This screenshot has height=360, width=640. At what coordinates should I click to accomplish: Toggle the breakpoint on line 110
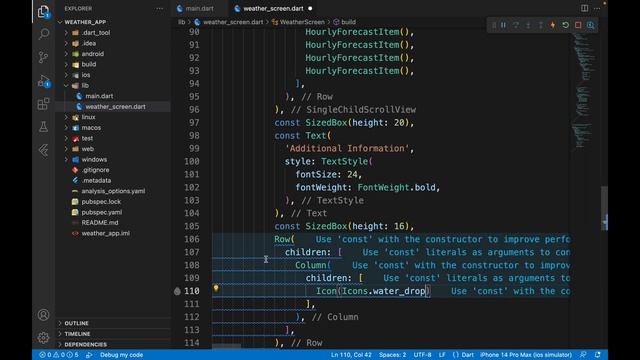(x=177, y=291)
